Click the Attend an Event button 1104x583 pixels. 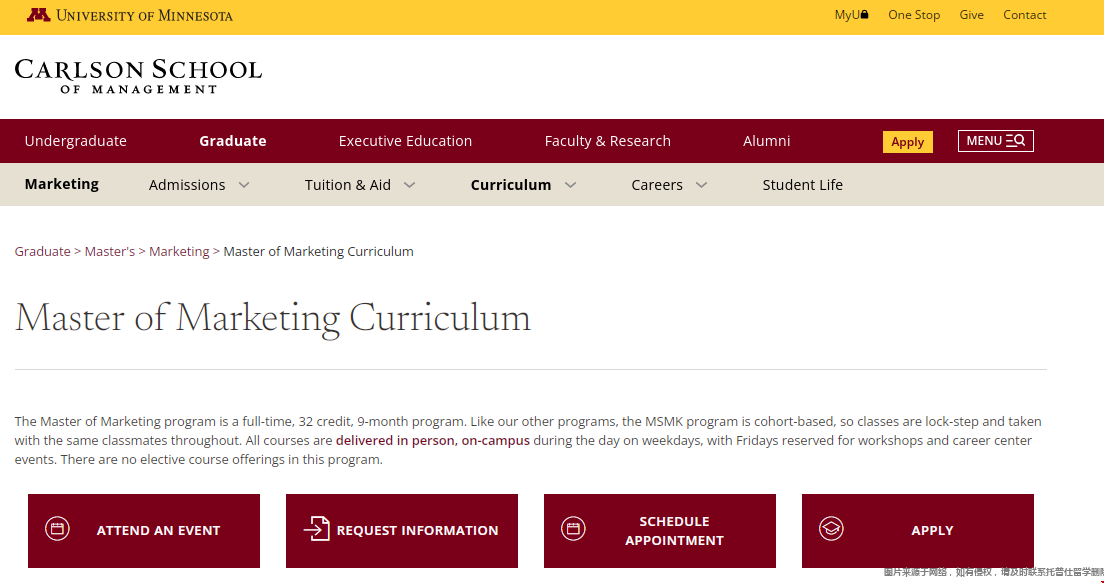tap(144, 530)
